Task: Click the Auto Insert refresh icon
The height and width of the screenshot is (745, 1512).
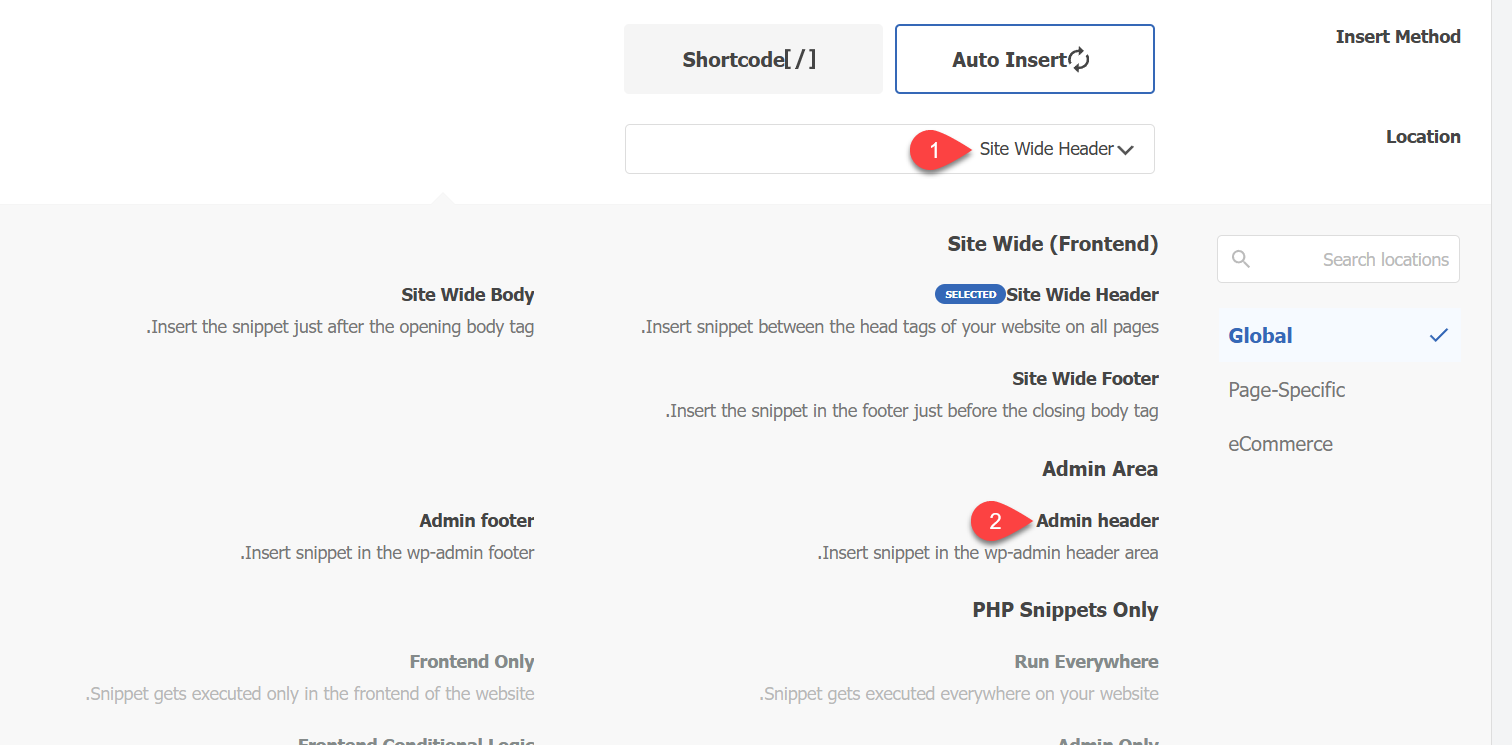Action: tap(1079, 60)
